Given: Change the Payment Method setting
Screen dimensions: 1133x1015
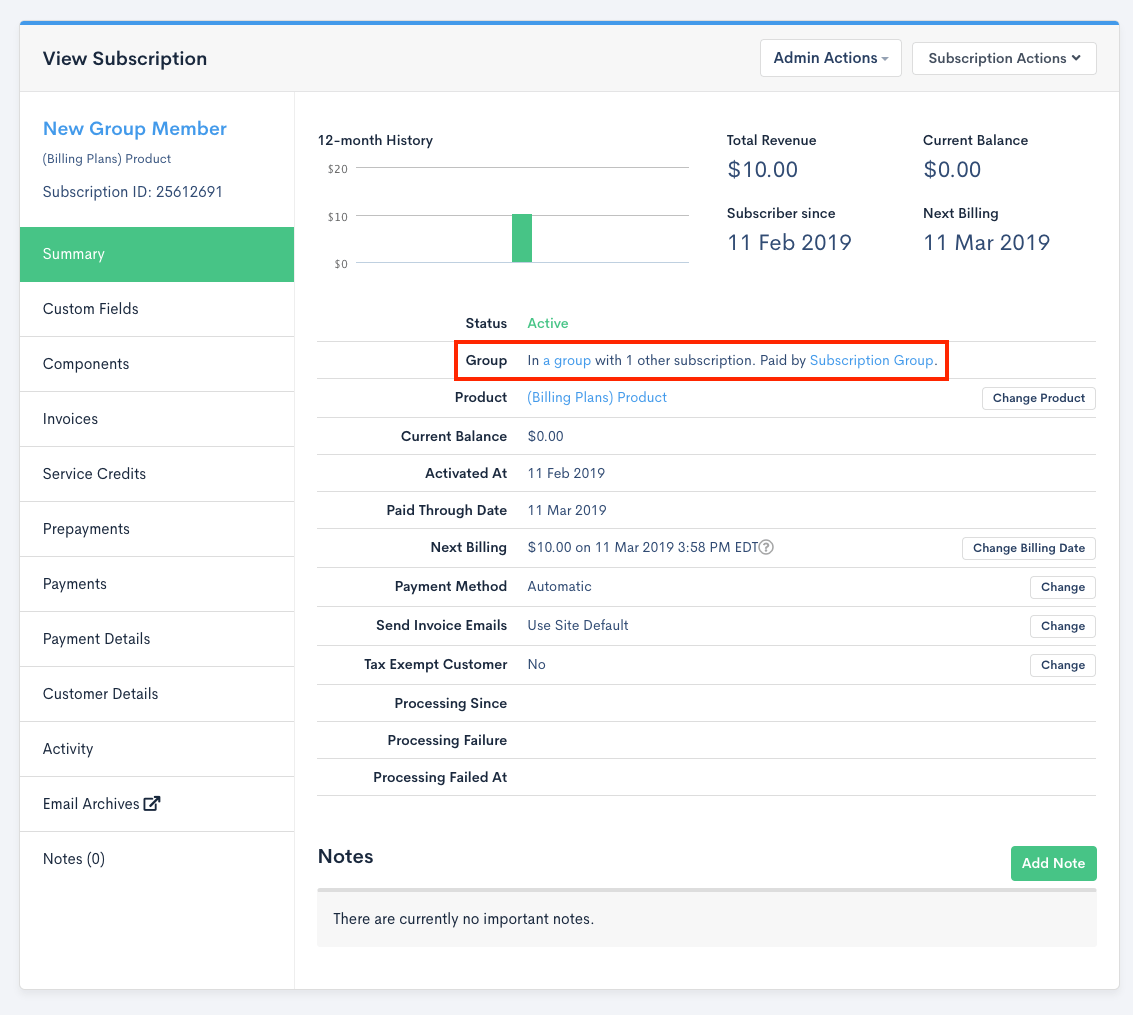Looking at the screenshot, I should coord(1062,587).
